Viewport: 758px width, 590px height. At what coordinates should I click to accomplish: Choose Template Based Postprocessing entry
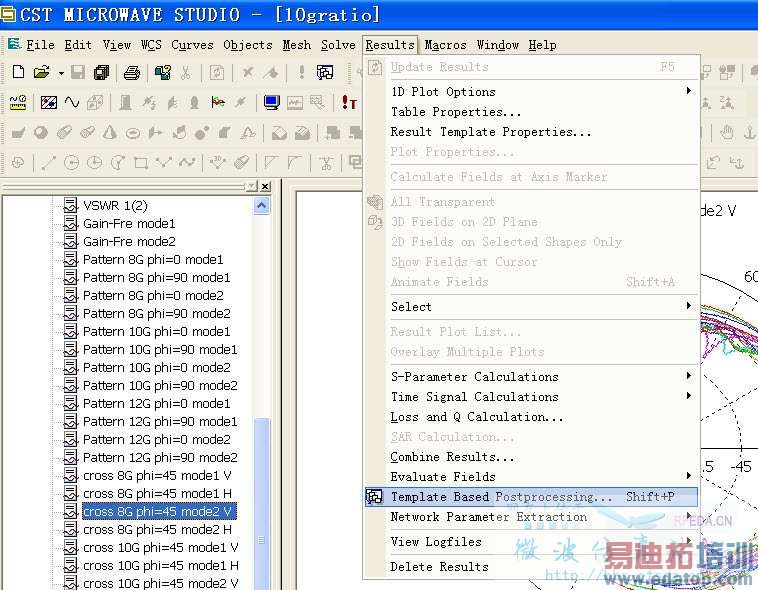click(531, 497)
